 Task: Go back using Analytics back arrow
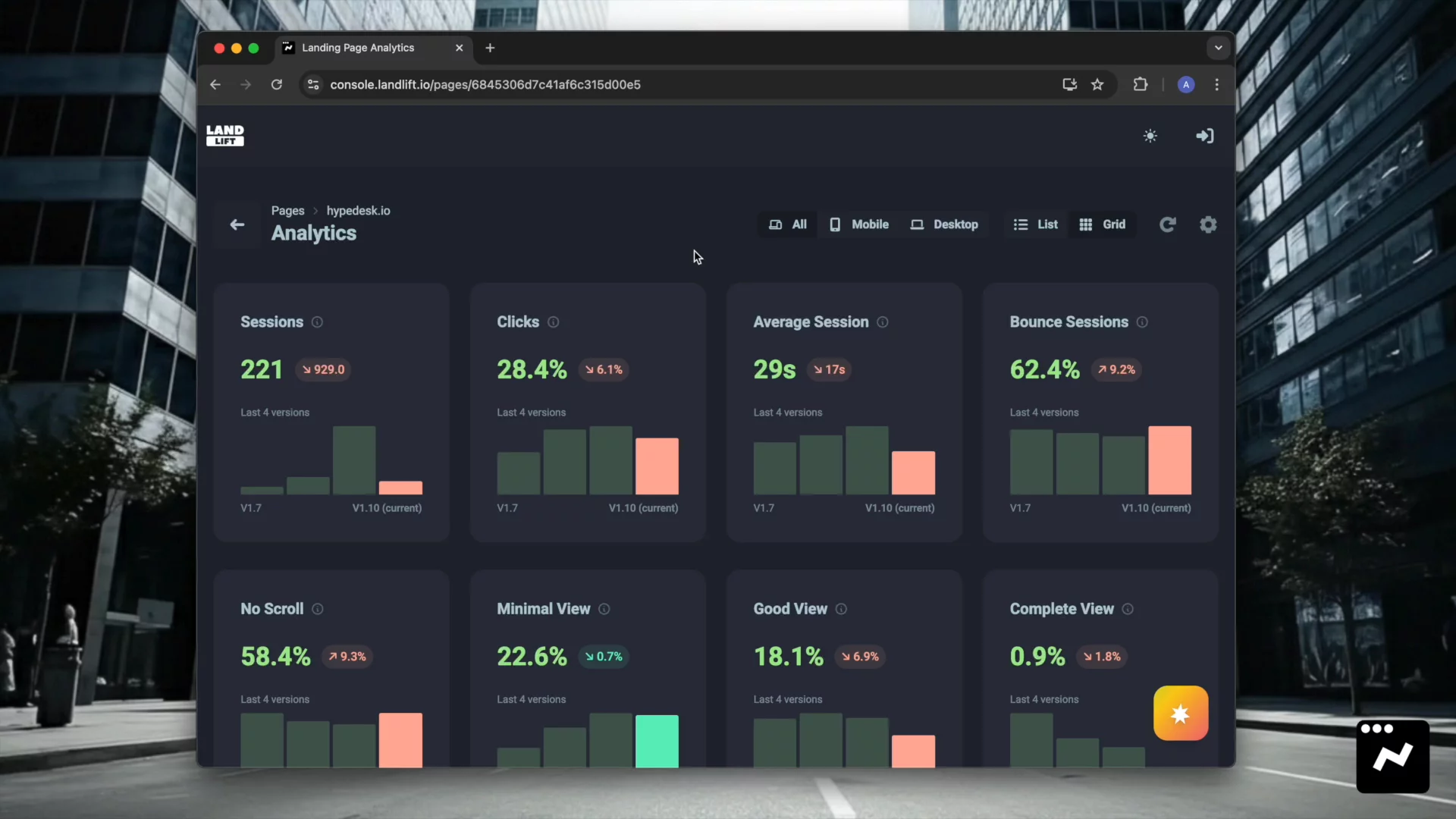[x=237, y=224]
